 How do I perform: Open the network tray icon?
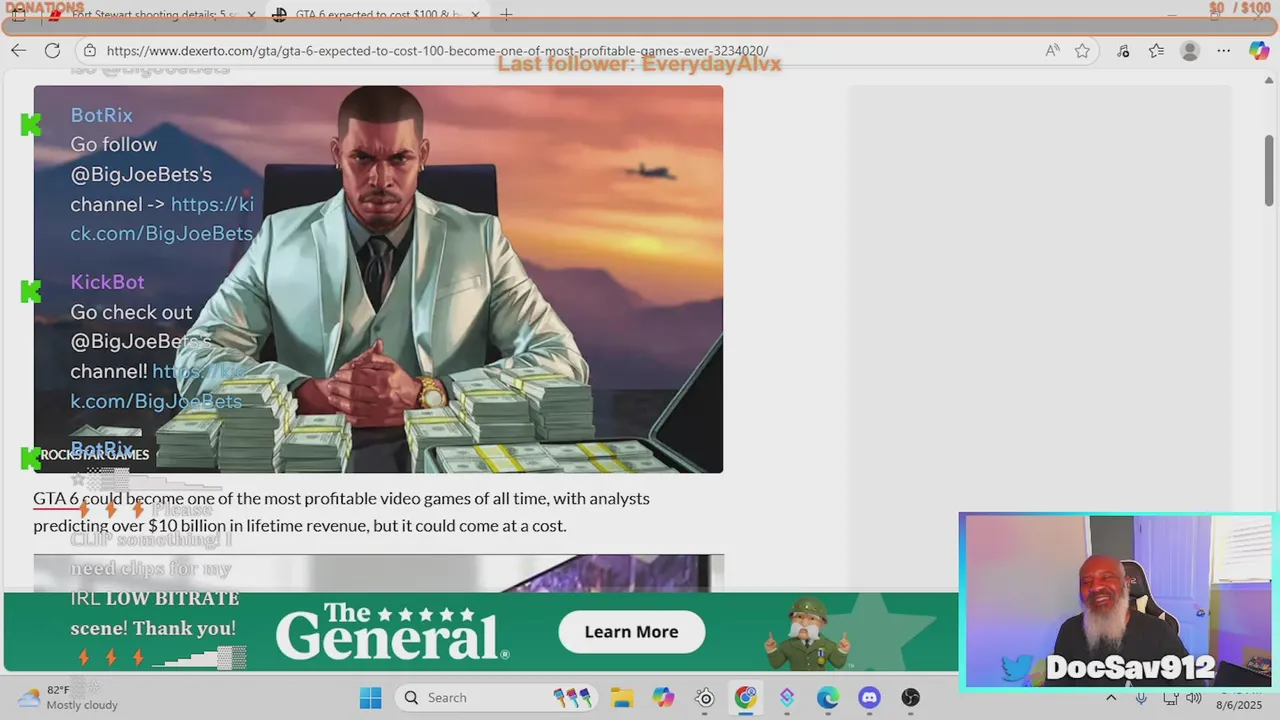1172,698
